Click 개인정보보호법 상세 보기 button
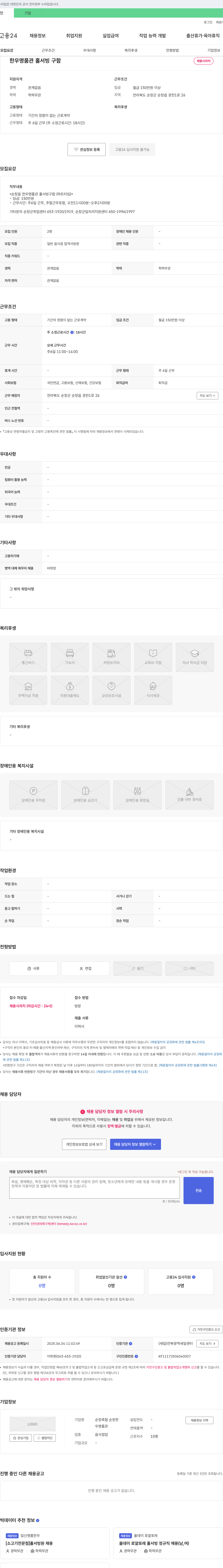The image size is (223, 1568). point(84,1144)
